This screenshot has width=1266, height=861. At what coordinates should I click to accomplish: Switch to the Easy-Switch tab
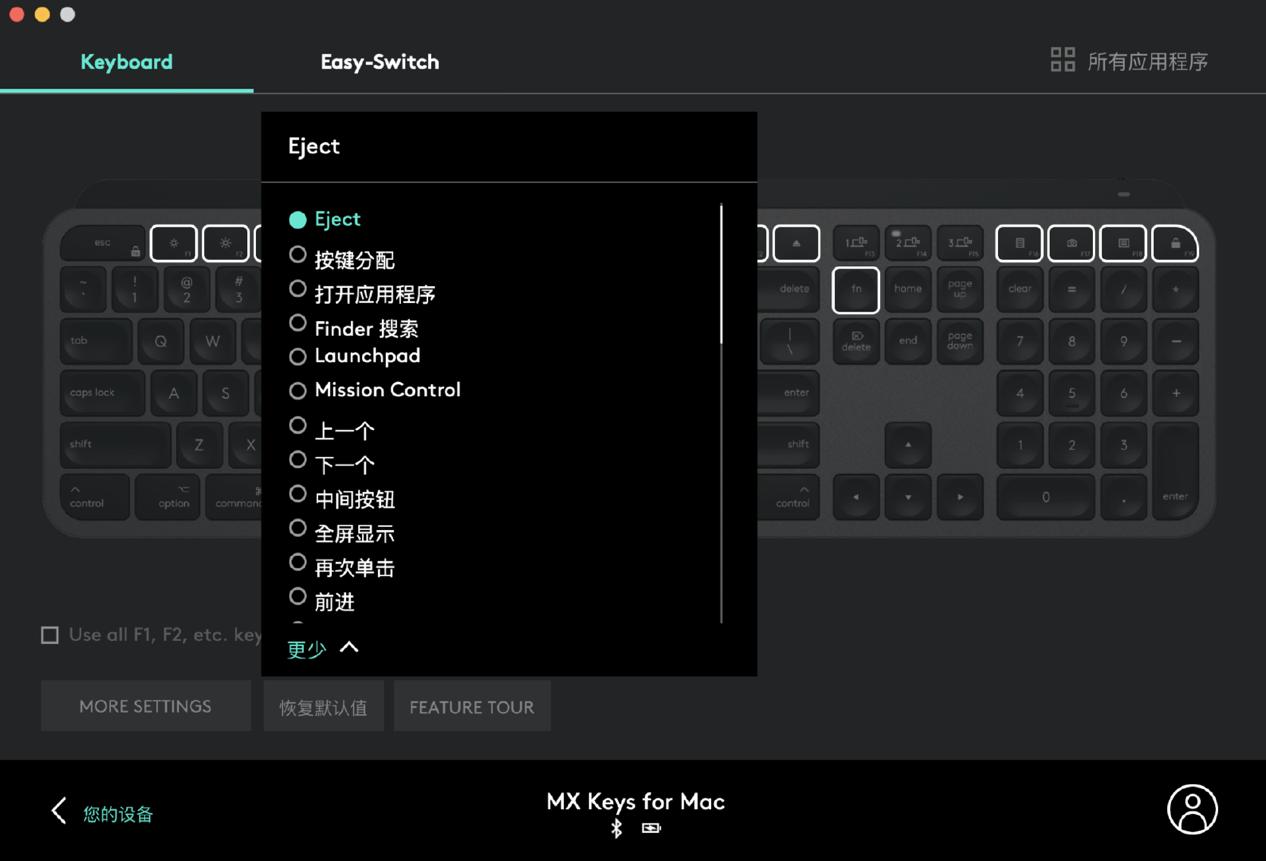click(379, 62)
